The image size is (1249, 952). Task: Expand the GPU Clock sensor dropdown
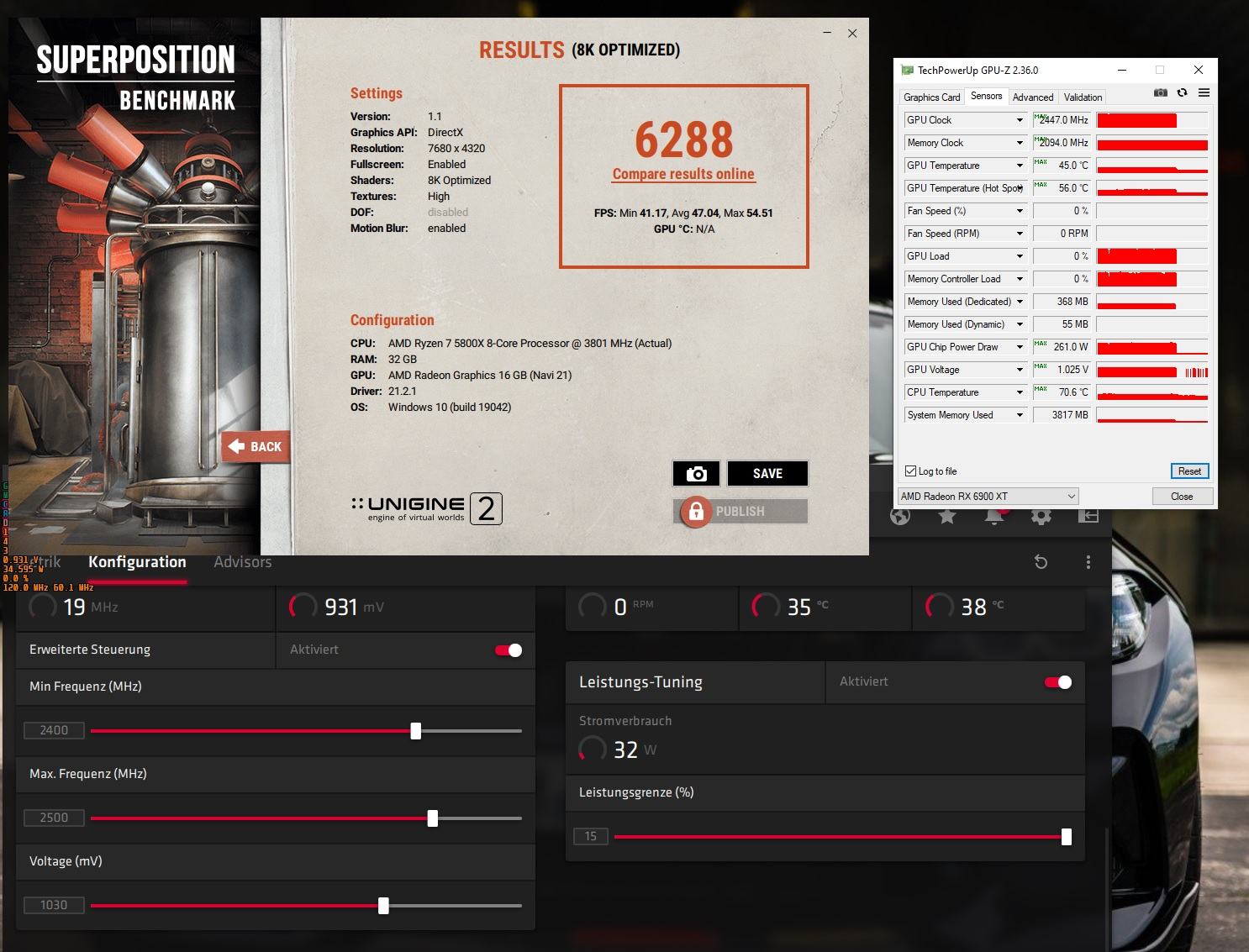click(x=1020, y=120)
